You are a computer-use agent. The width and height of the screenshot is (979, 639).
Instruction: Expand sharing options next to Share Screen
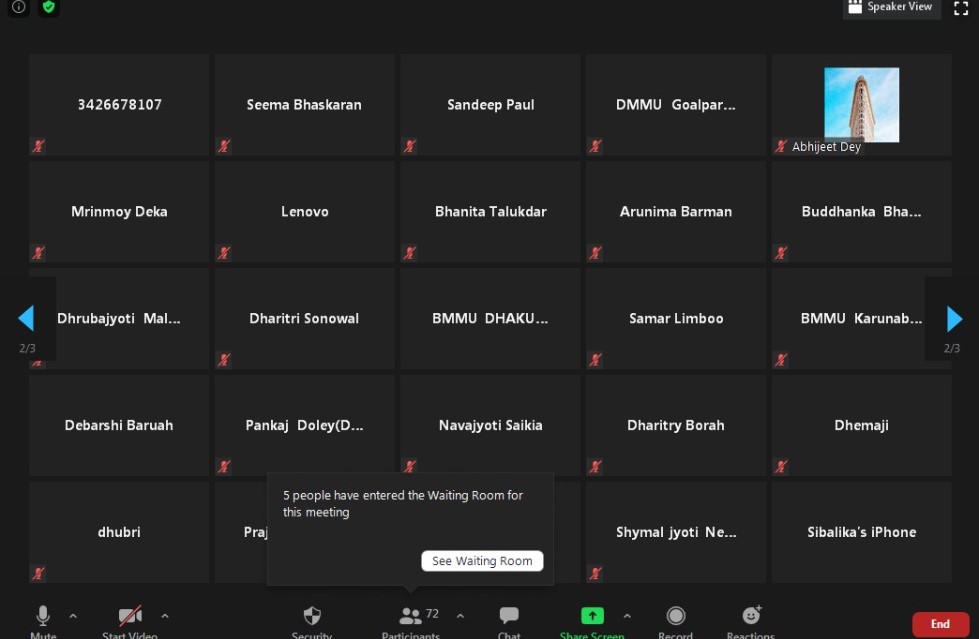(627, 616)
